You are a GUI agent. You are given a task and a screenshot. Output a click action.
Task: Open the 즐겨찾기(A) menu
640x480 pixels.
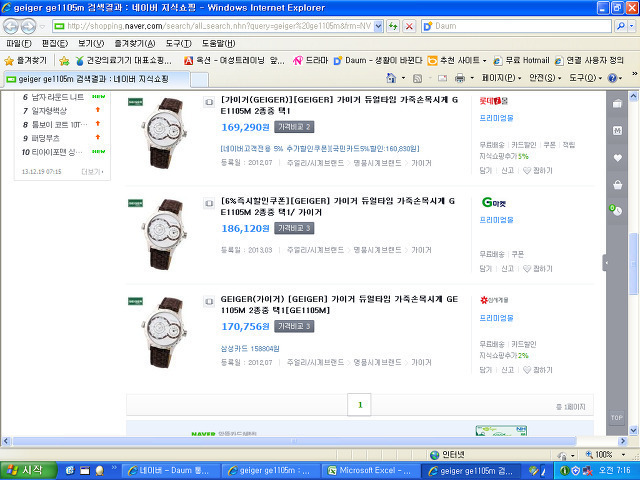point(135,44)
